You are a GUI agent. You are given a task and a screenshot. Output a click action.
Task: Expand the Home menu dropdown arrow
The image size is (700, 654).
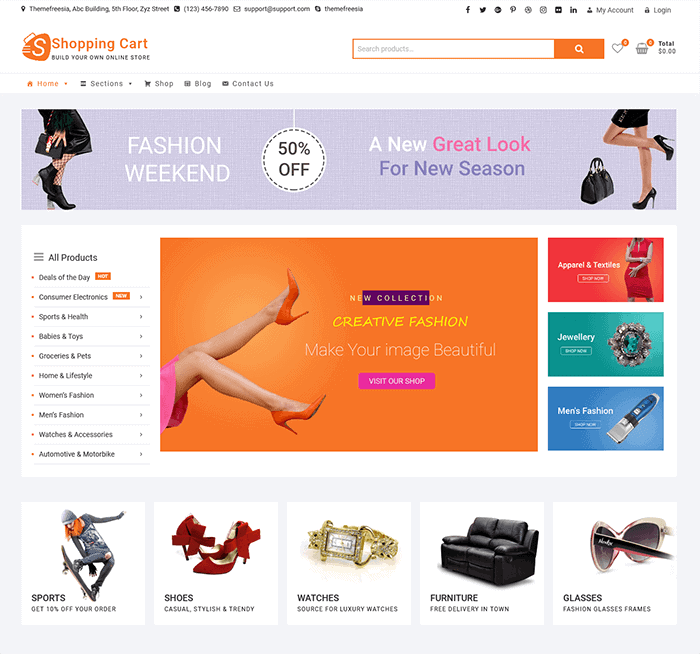click(66, 83)
